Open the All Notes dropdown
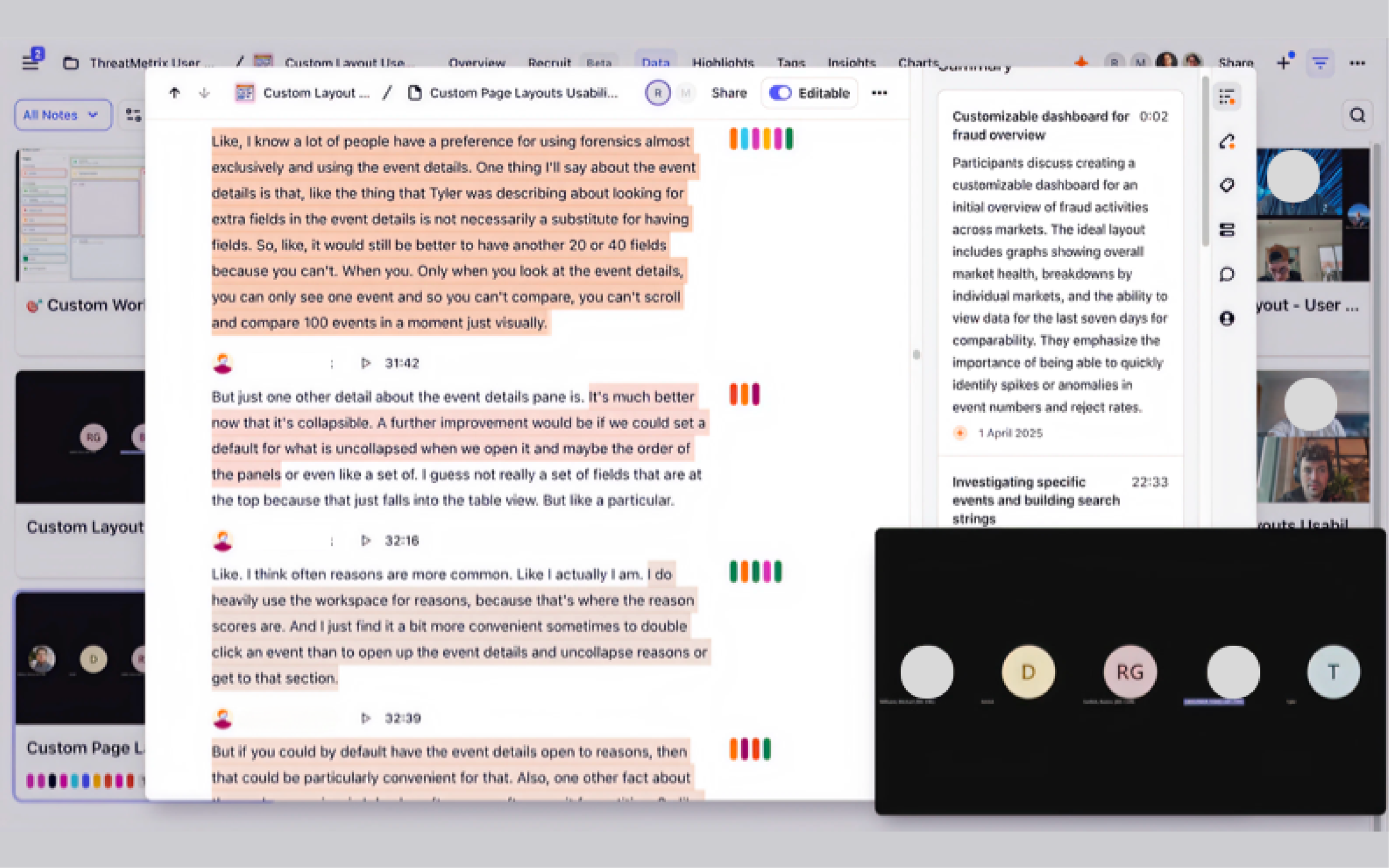This screenshot has width=1389, height=868. point(63,115)
